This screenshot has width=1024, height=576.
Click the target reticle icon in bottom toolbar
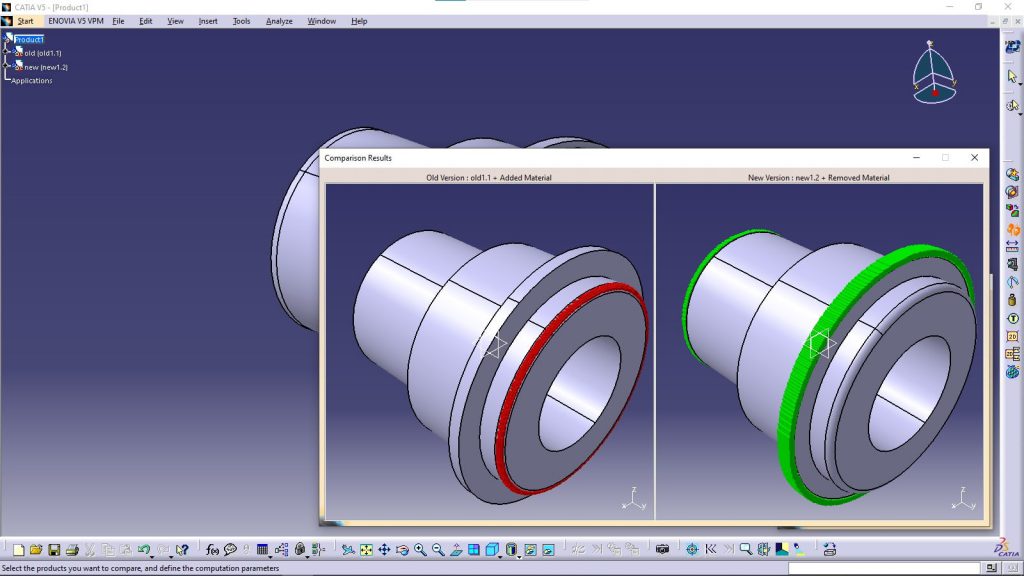click(x=692, y=550)
